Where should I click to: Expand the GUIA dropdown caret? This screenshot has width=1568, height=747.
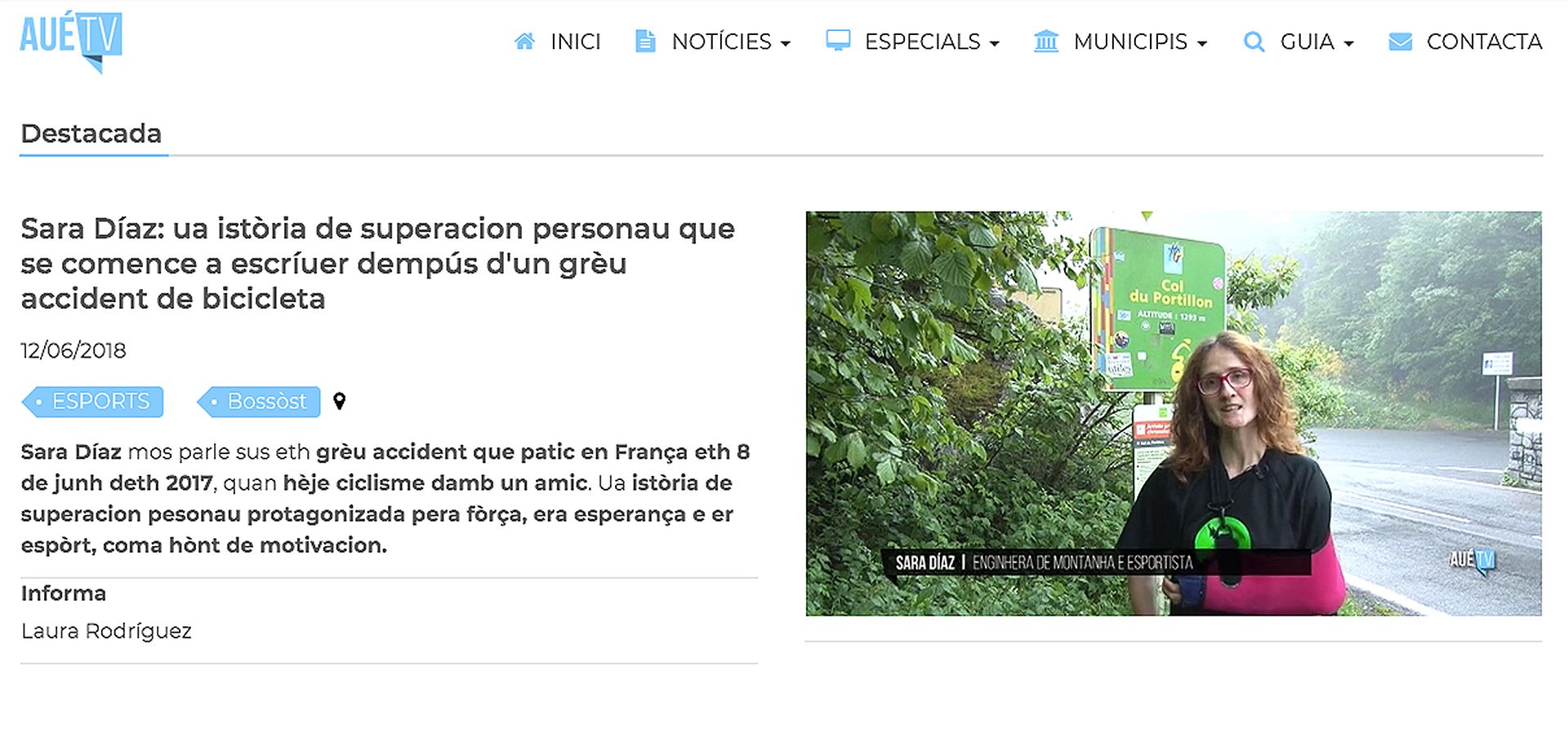pos(1348,44)
